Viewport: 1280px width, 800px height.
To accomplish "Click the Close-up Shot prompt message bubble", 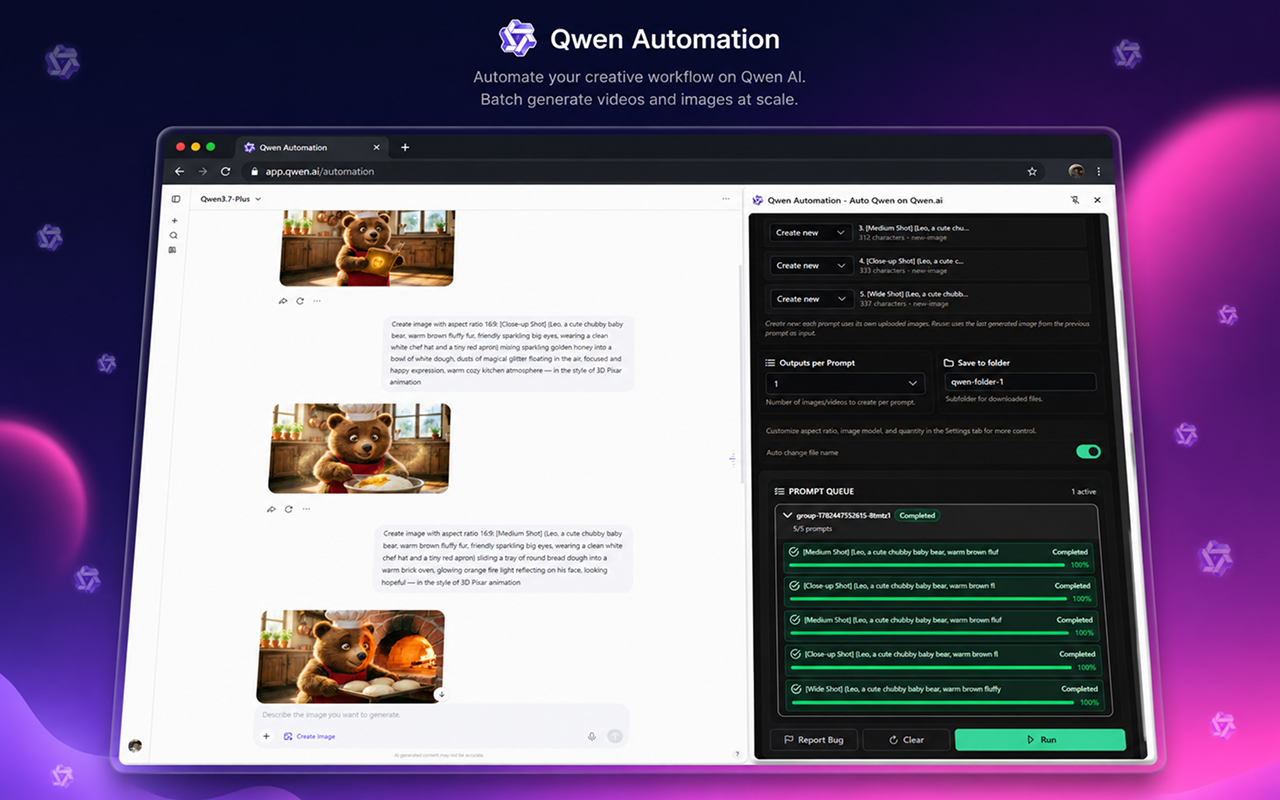I will 507,353.
